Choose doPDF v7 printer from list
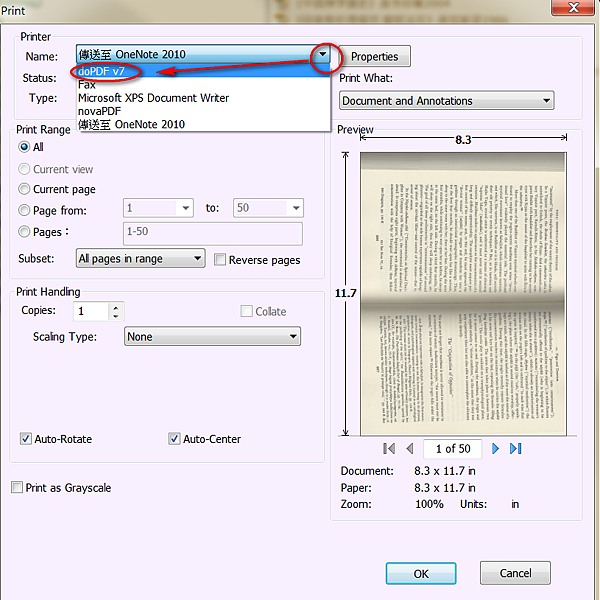 (204, 71)
